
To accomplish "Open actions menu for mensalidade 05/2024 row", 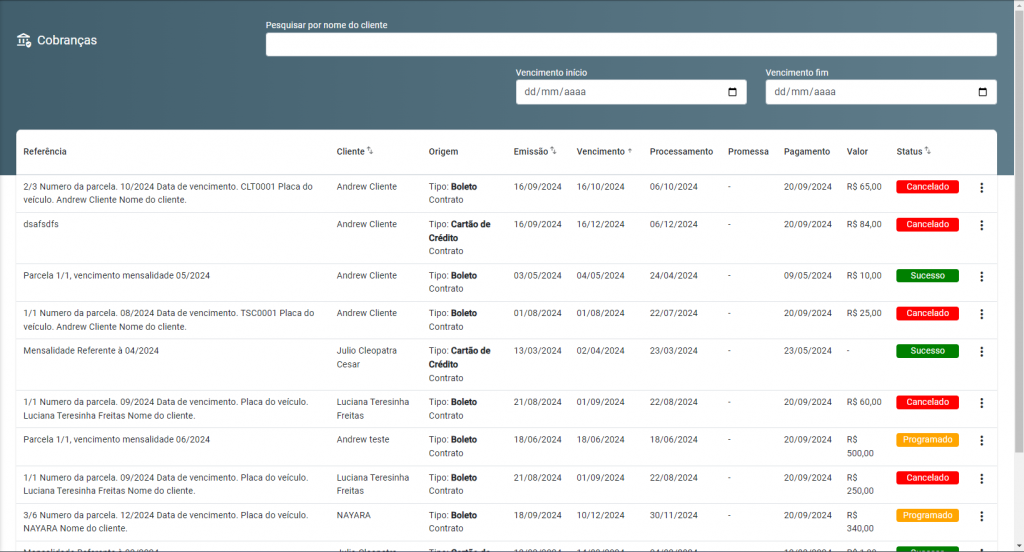I will pos(982,276).
